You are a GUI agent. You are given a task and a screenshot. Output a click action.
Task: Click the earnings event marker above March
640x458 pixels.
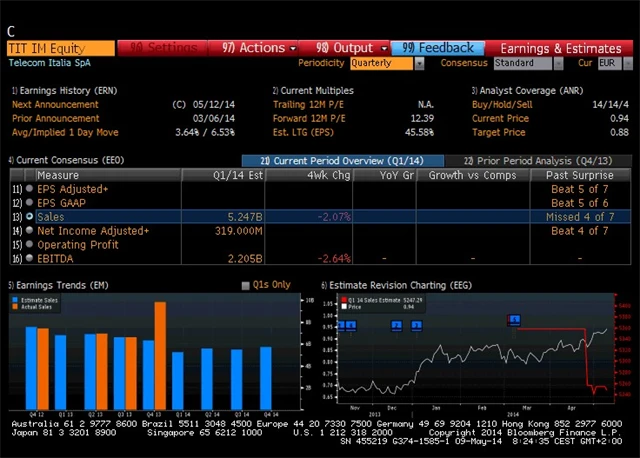click(514, 320)
